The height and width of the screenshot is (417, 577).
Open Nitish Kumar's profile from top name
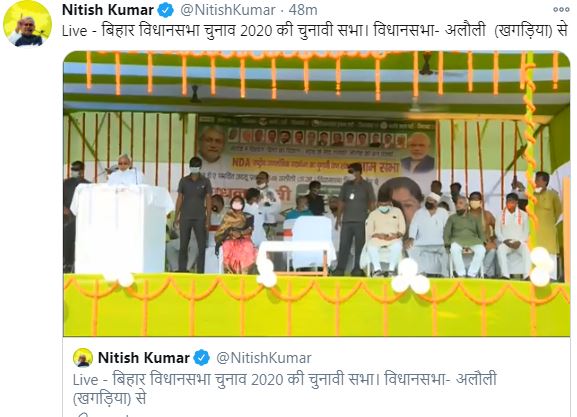(108, 10)
